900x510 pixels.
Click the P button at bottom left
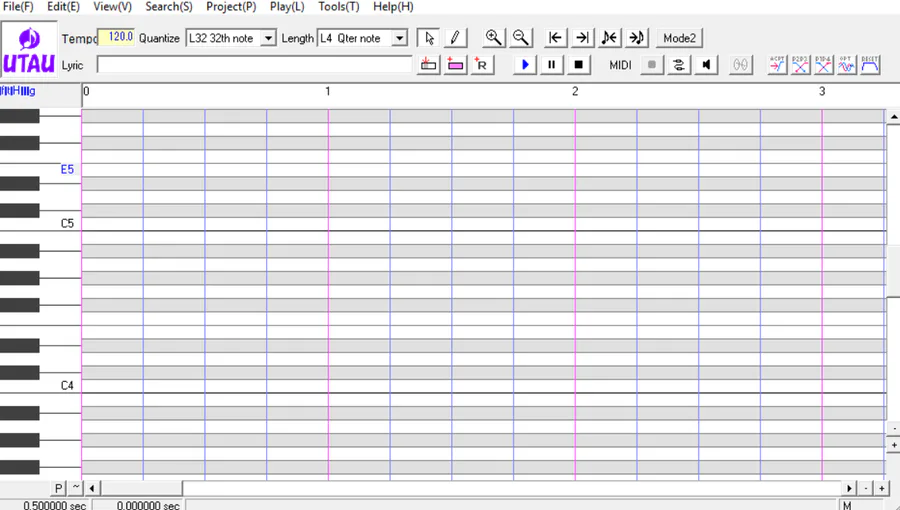pyautogui.click(x=59, y=488)
